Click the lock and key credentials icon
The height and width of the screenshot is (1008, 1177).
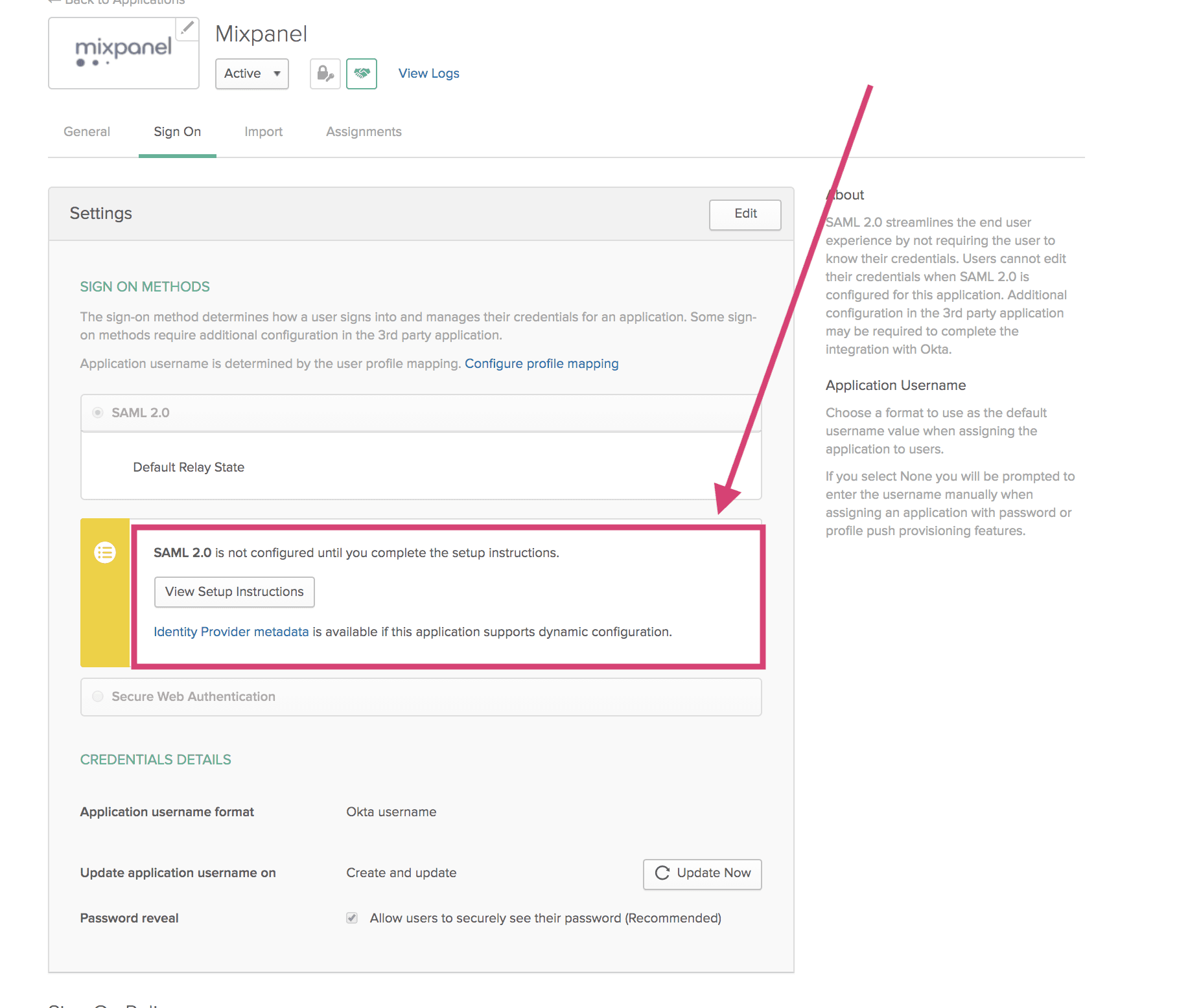pos(325,73)
